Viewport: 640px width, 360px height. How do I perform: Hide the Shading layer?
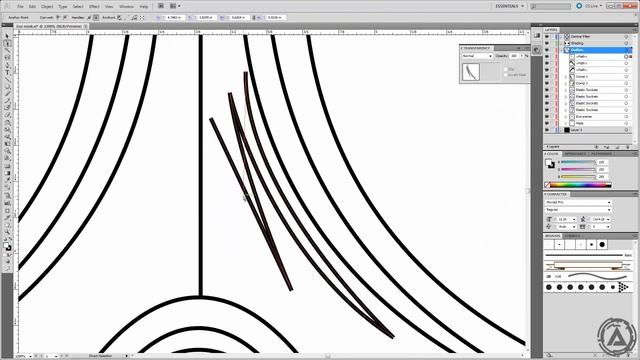(547, 43)
